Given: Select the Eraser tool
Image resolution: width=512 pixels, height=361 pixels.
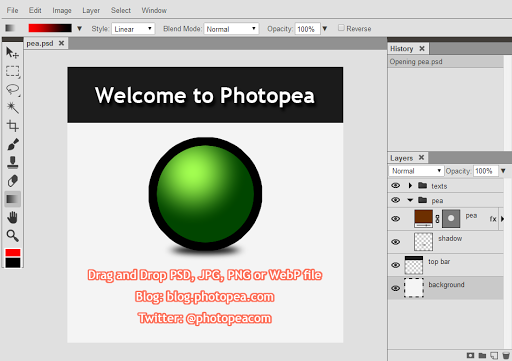Looking at the screenshot, I should click(x=13, y=181).
